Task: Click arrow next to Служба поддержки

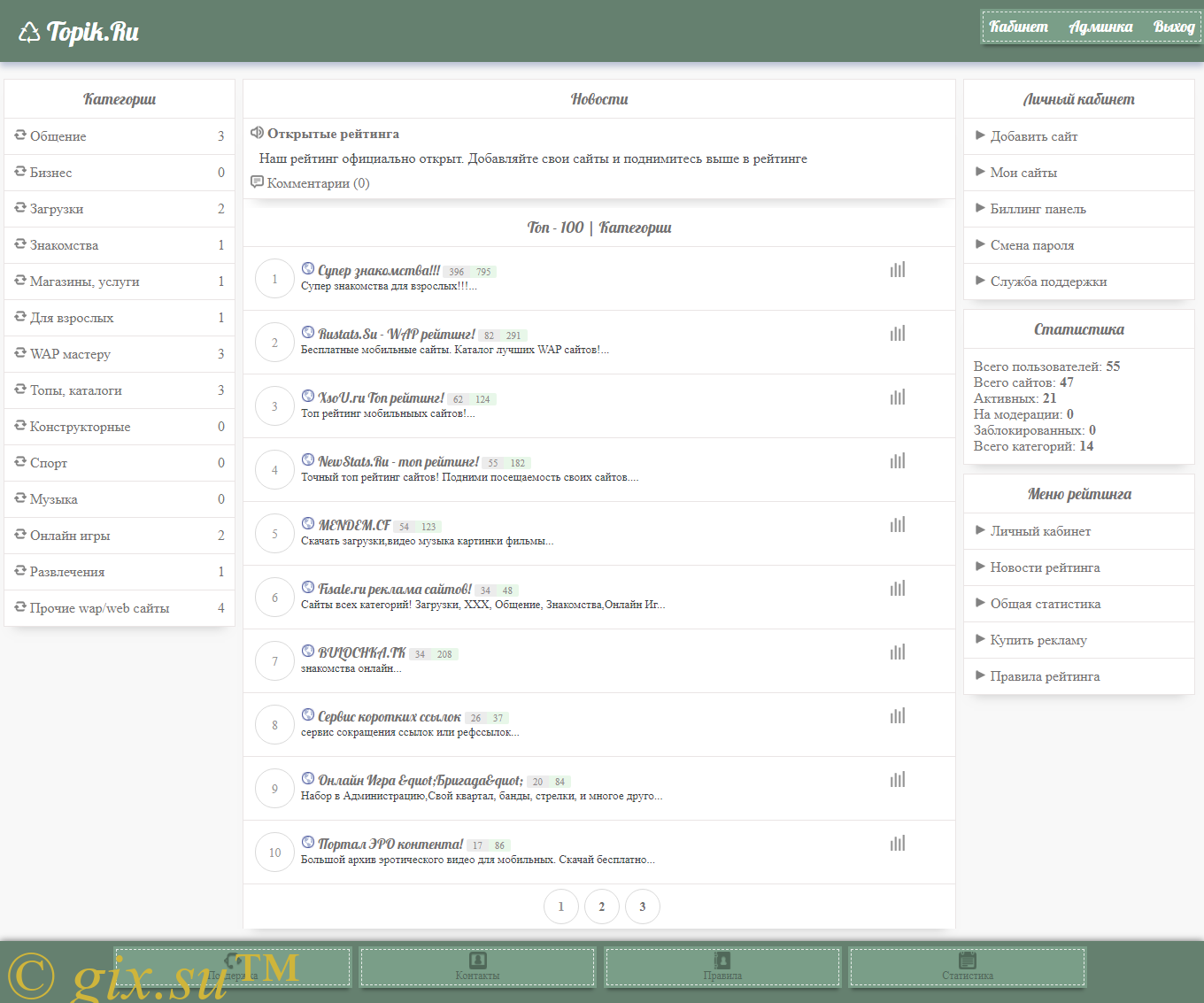Action: click(980, 281)
